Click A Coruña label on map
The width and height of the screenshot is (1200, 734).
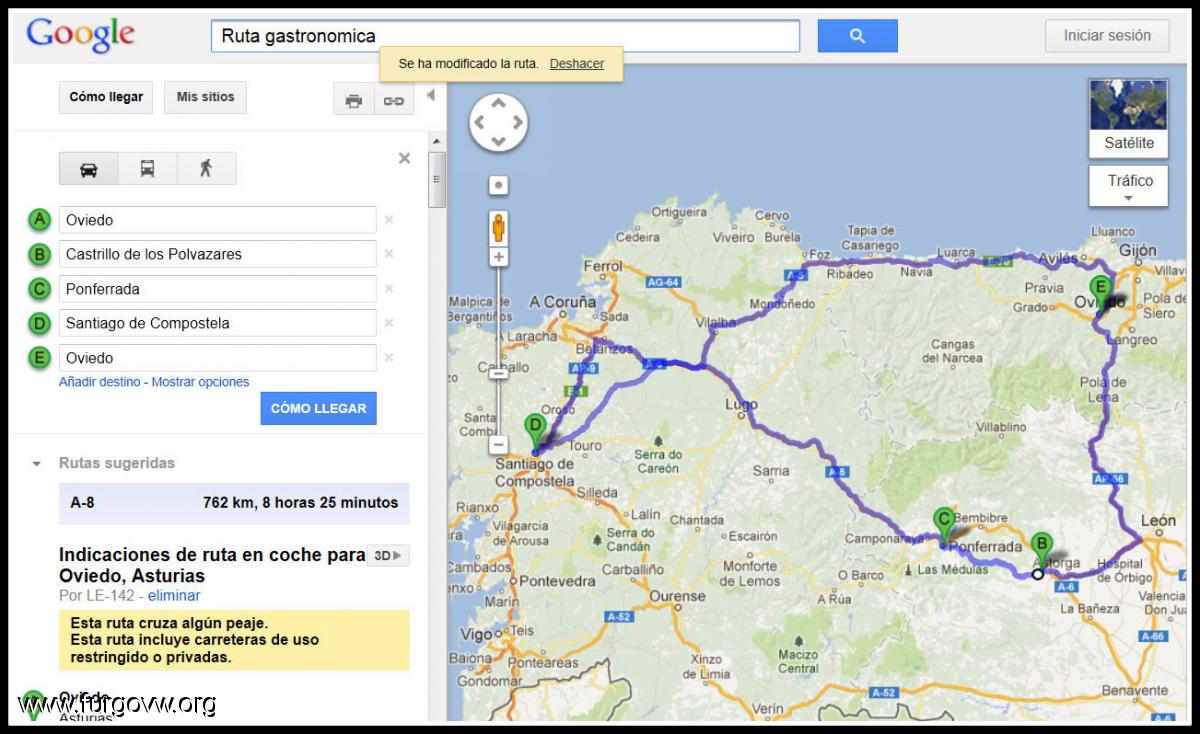click(x=561, y=301)
